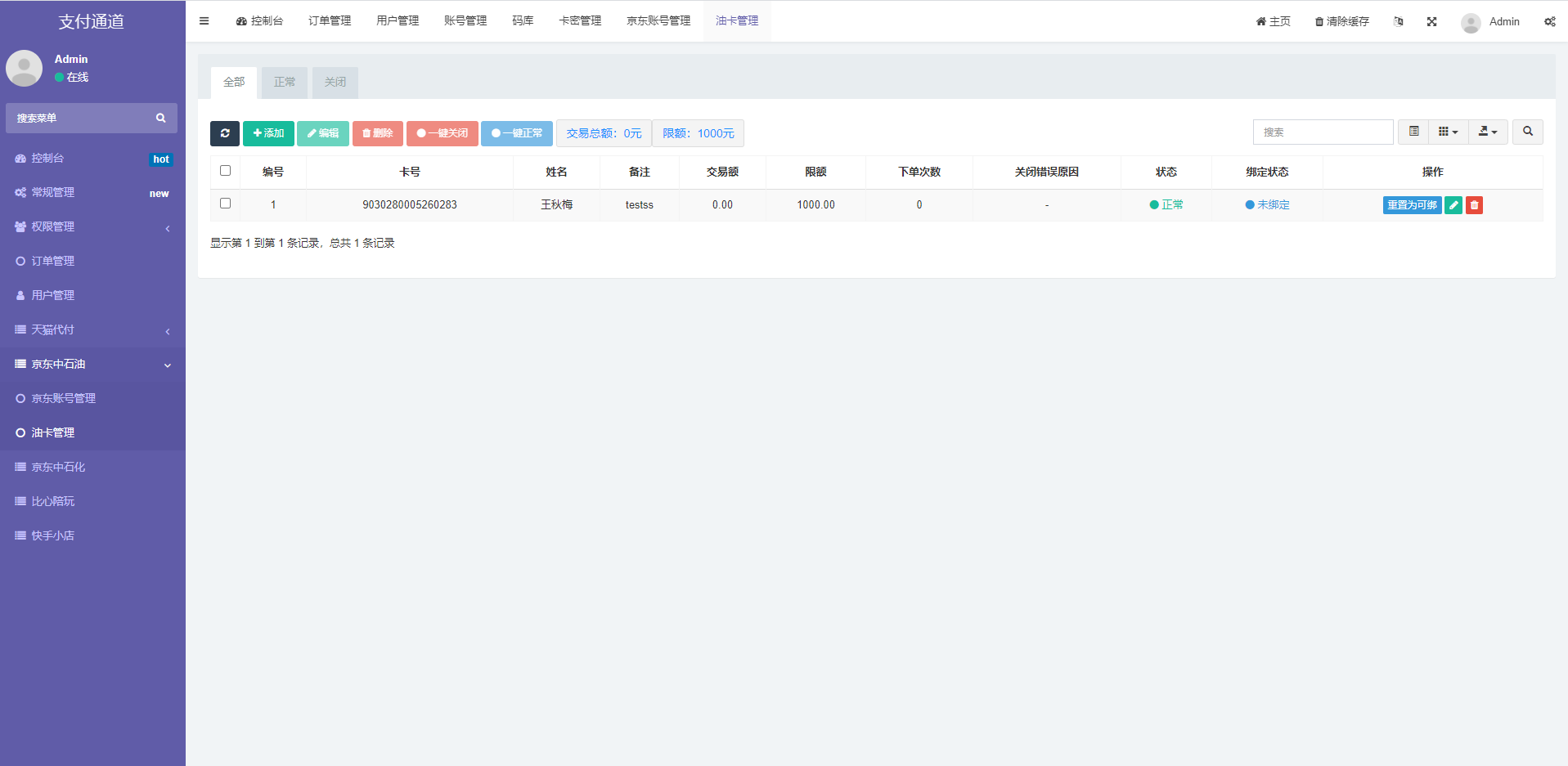This screenshot has height=766, width=1568.
Task: Click the green edit pencil icon in row 1
Action: pos(1453,205)
